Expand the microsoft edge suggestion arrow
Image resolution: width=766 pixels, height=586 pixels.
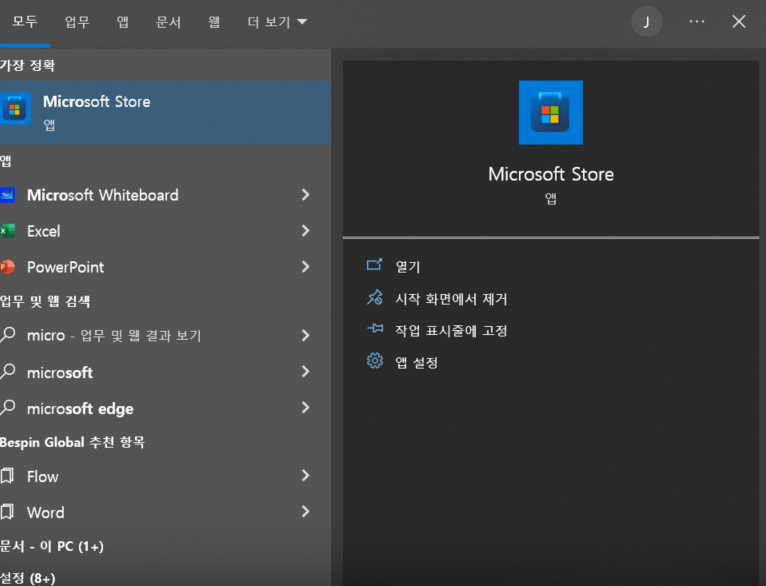[306, 407]
